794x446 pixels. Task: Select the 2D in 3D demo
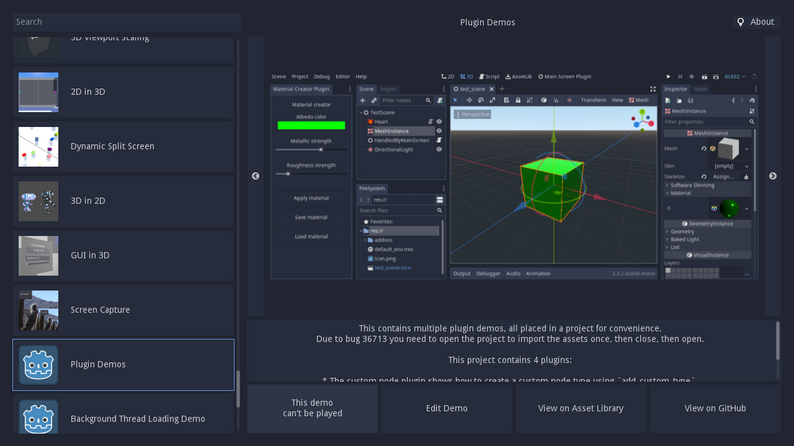[x=123, y=92]
